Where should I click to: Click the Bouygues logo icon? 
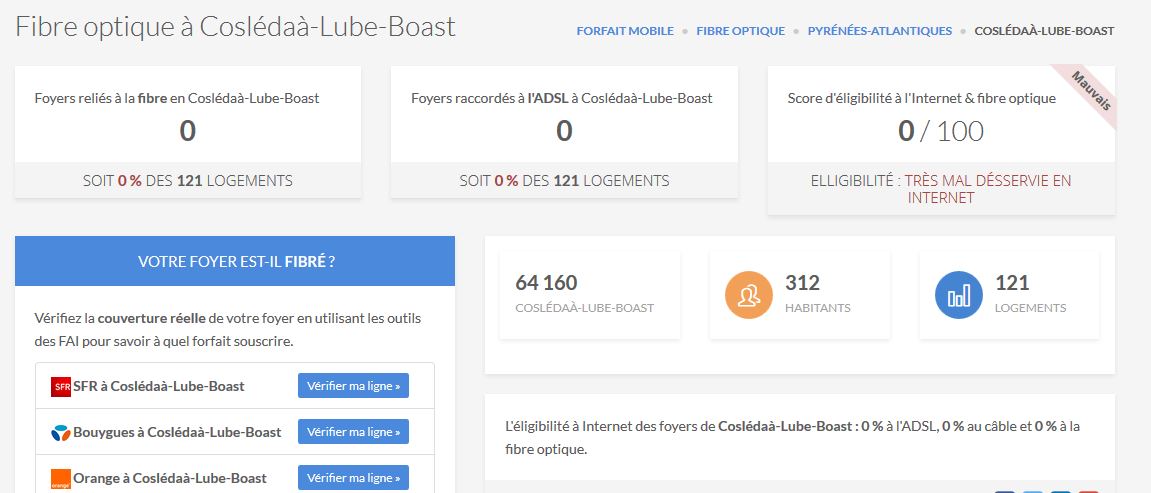coord(61,433)
